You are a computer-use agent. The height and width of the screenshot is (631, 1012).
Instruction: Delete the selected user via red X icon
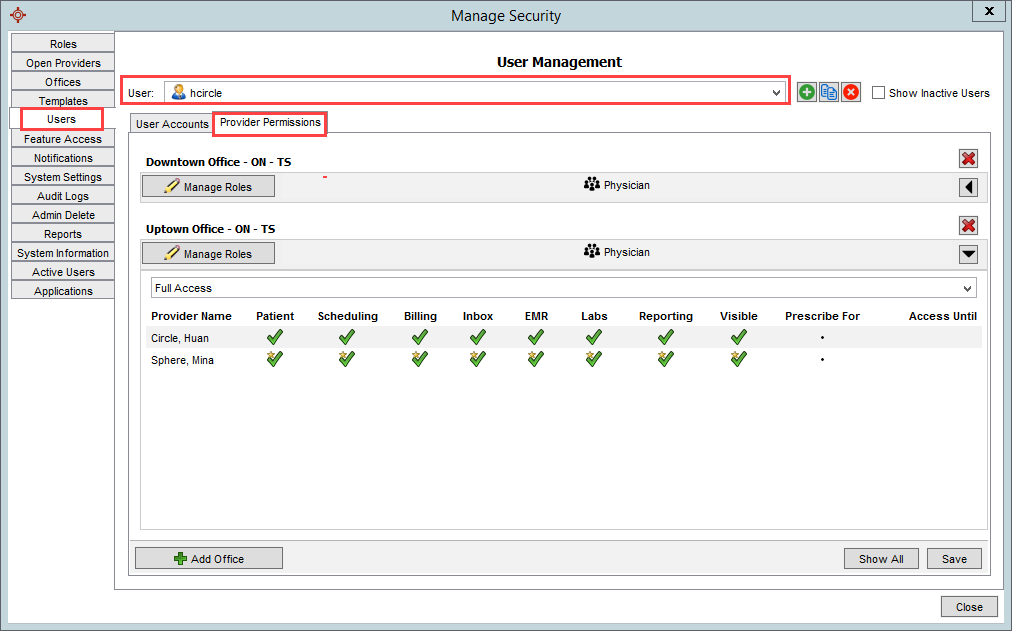click(850, 91)
